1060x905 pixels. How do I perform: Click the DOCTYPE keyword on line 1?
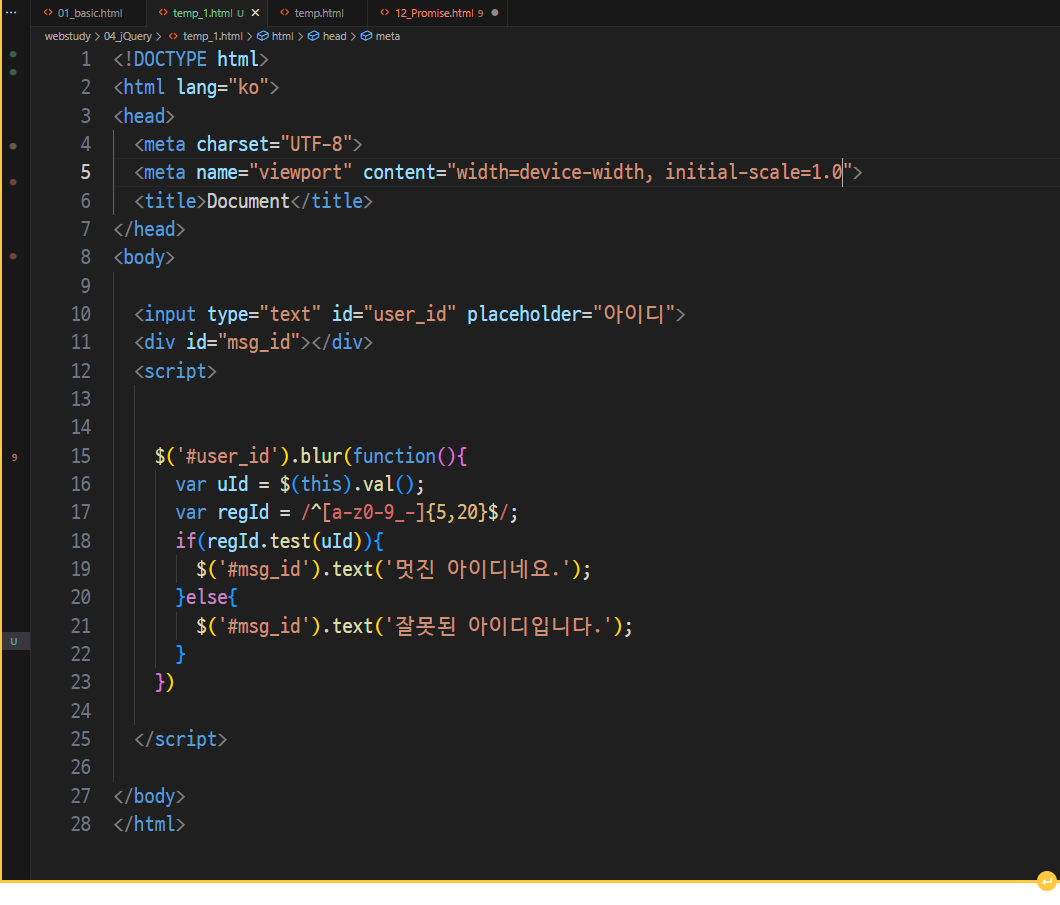point(170,59)
